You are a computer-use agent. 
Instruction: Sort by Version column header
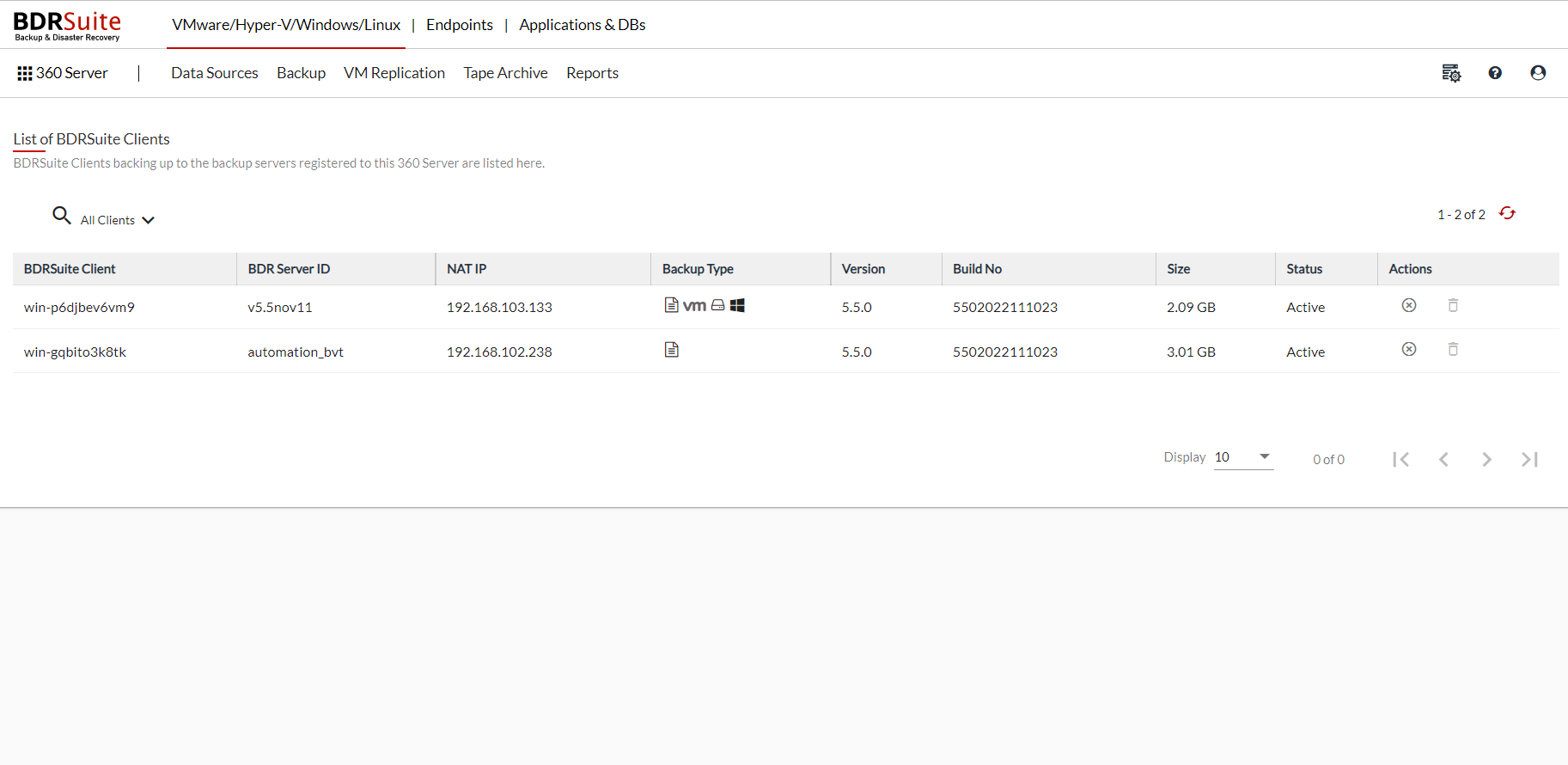click(x=863, y=269)
